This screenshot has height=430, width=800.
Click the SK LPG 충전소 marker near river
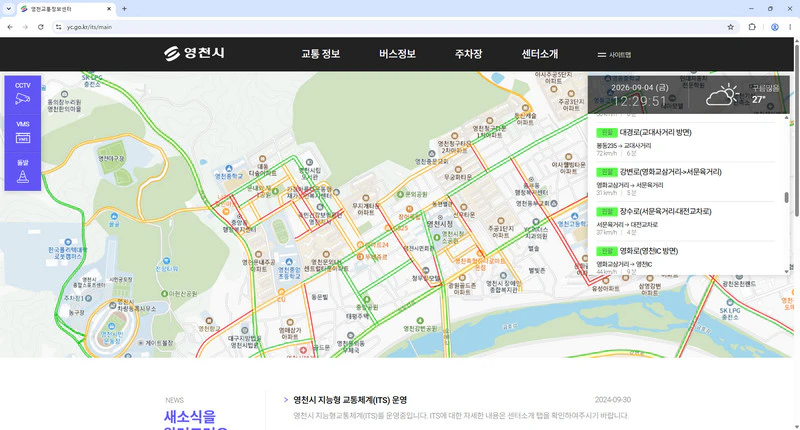tap(730, 310)
